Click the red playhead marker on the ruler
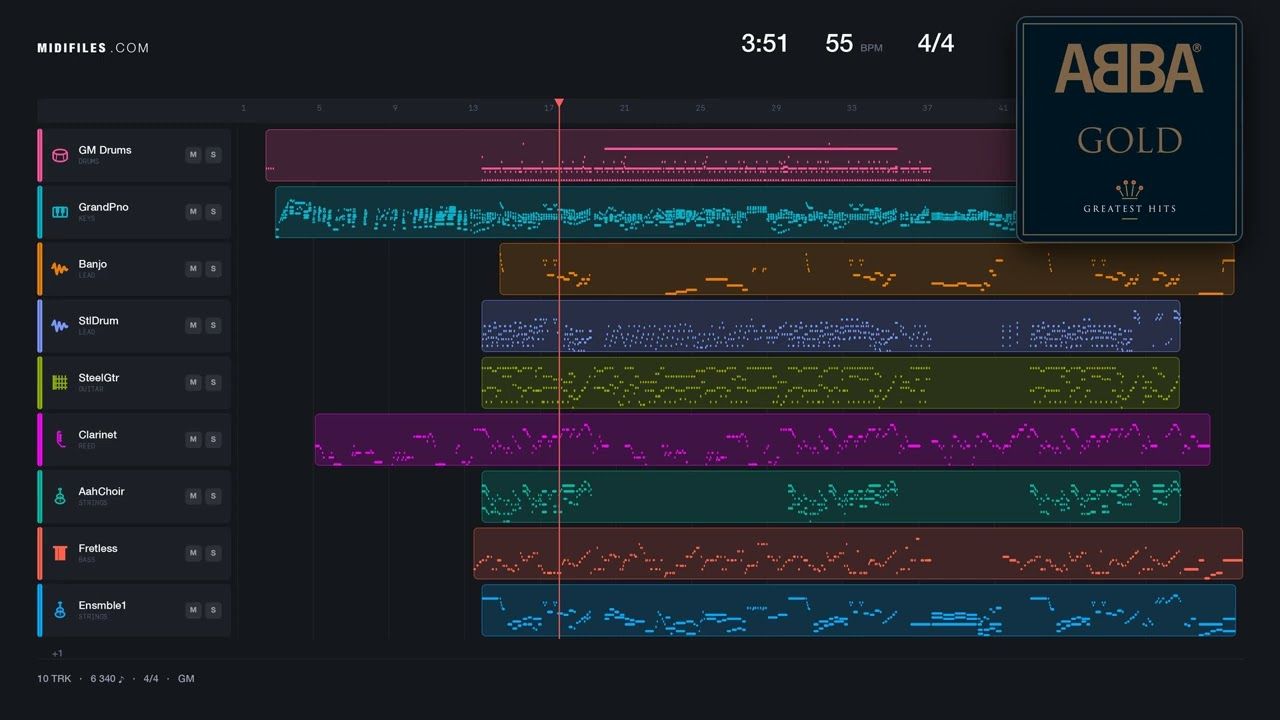This screenshot has height=720, width=1280. tap(559, 103)
